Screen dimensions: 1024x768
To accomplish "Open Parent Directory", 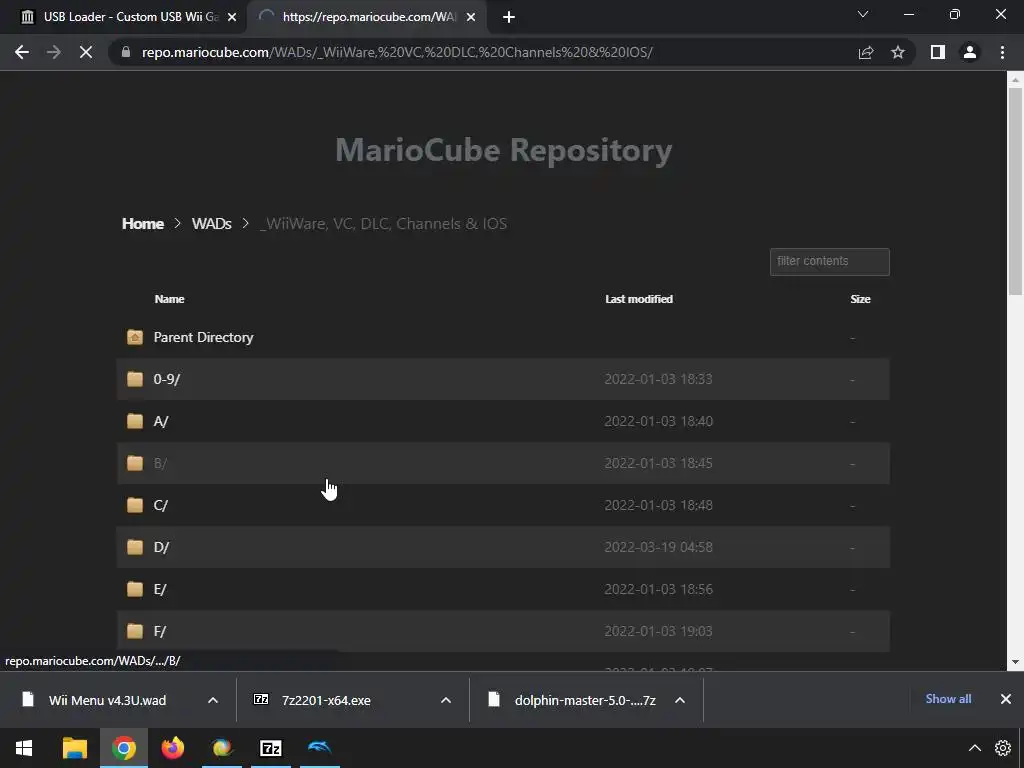I will pos(203,337).
